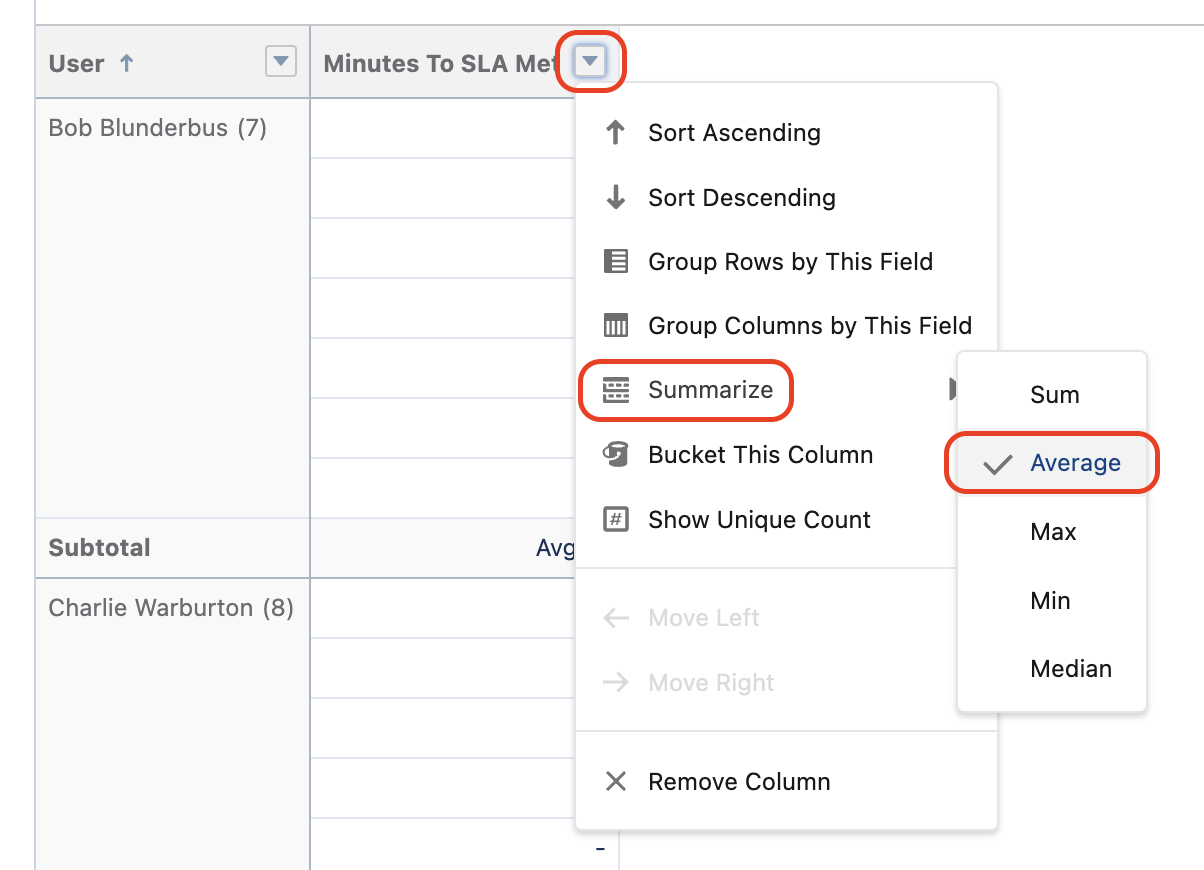Pick the Min summarize option
Viewport: 1204px width, 870px height.
pyautogui.click(x=1050, y=601)
